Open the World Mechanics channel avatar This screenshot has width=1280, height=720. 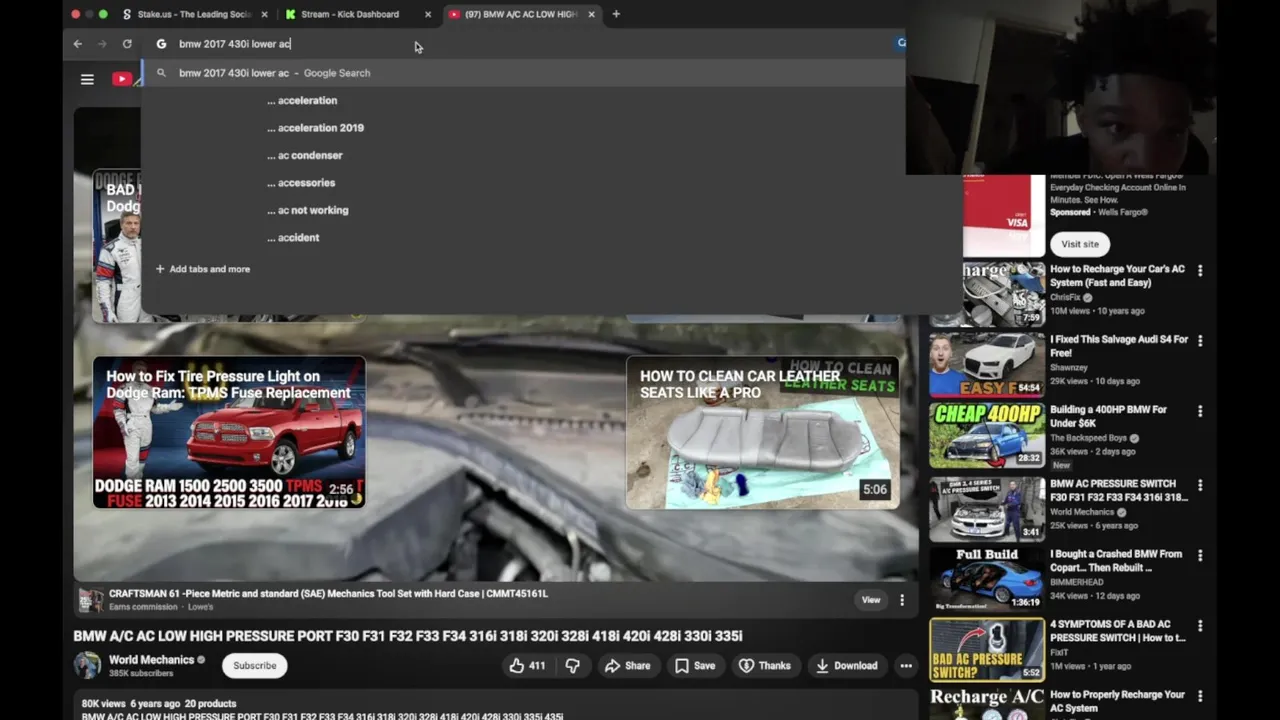pyautogui.click(x=87, y=665)
